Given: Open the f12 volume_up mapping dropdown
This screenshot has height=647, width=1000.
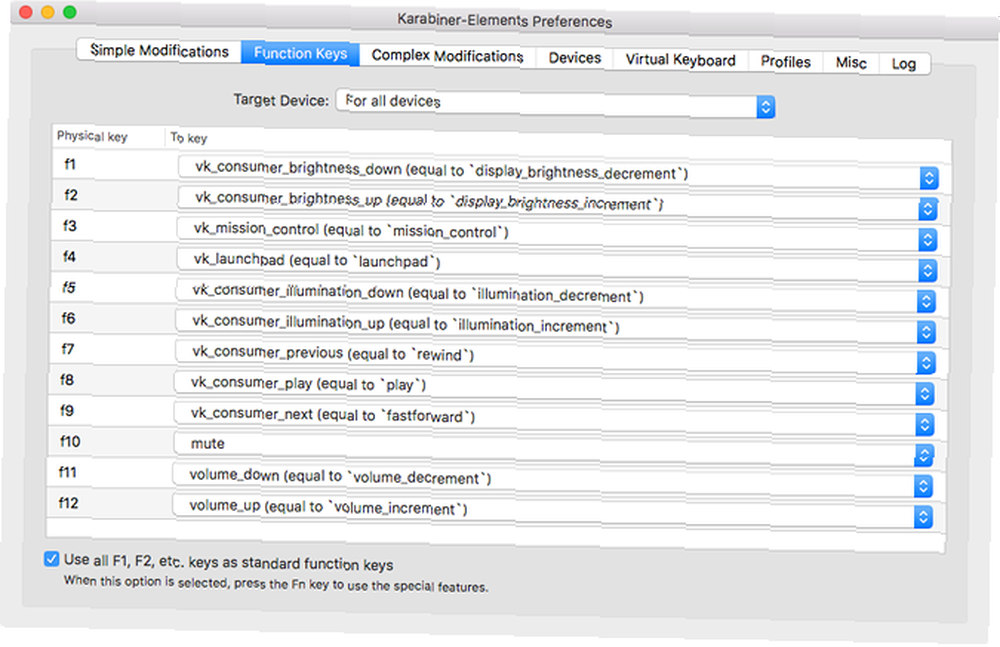Looking at the screenshot, I should pos(552,509).
